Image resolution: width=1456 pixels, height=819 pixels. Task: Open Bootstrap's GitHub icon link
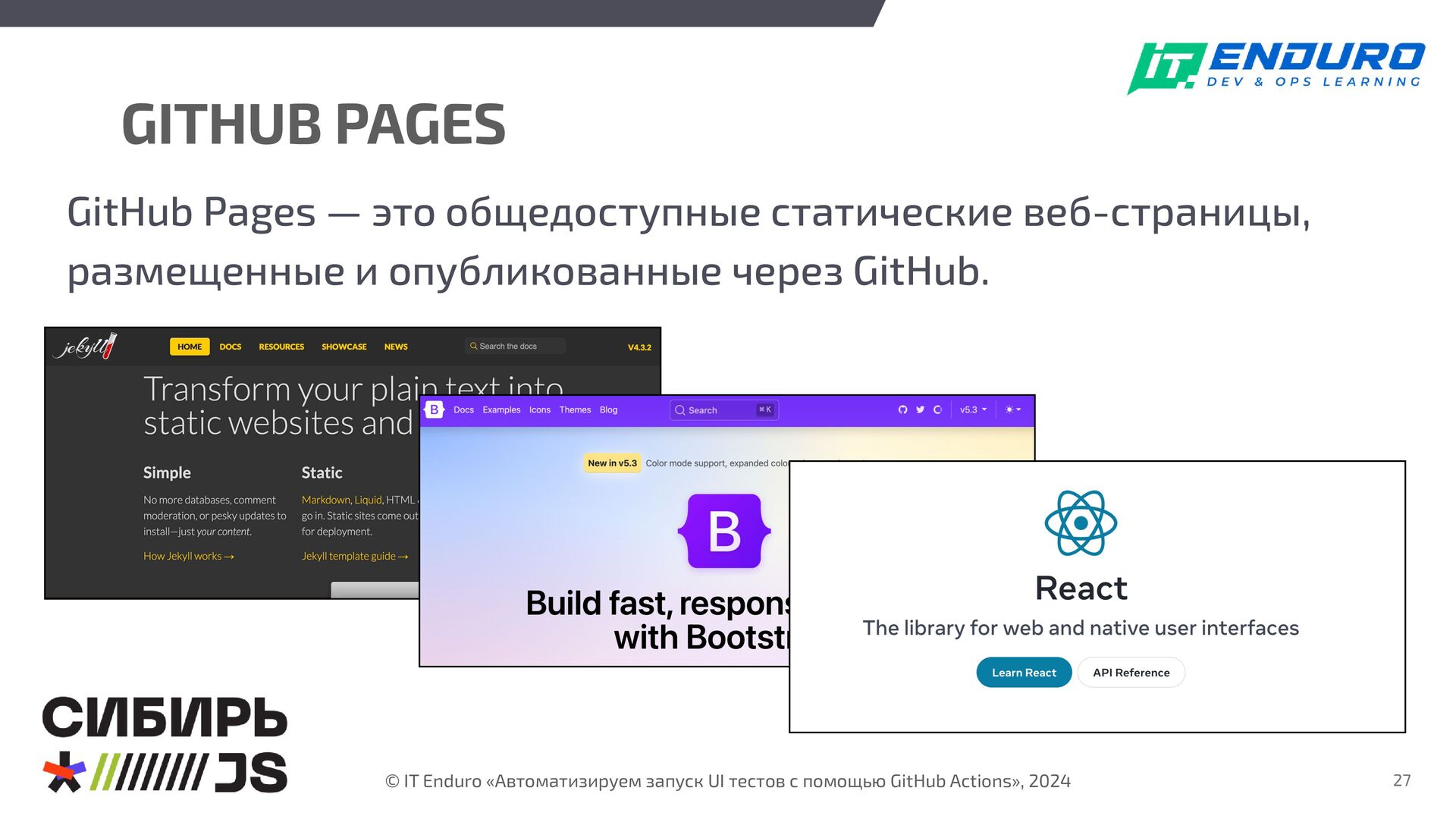[902, 409]
